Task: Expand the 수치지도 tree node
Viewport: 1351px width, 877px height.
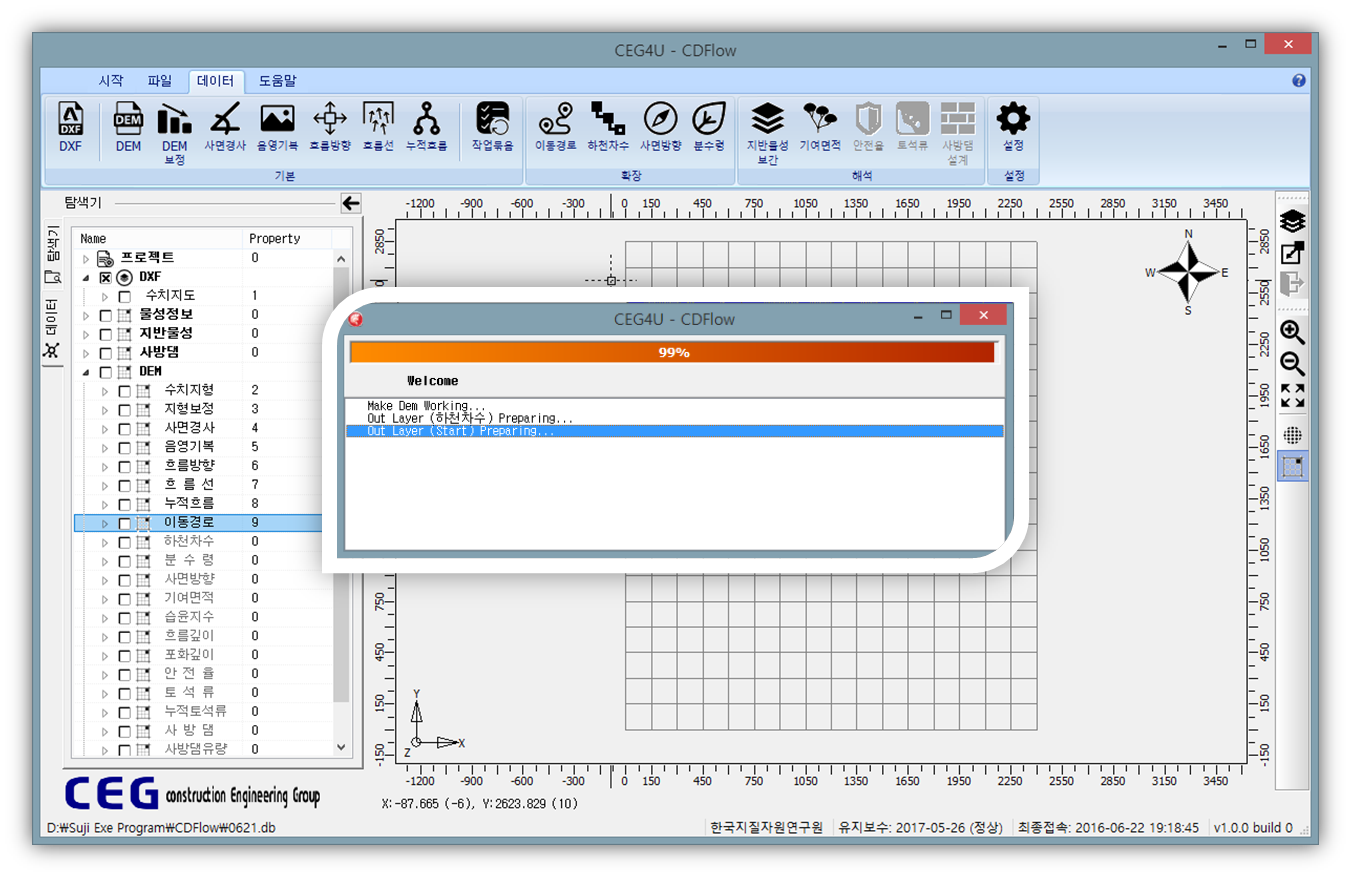Action: click(x=105, y=296)
